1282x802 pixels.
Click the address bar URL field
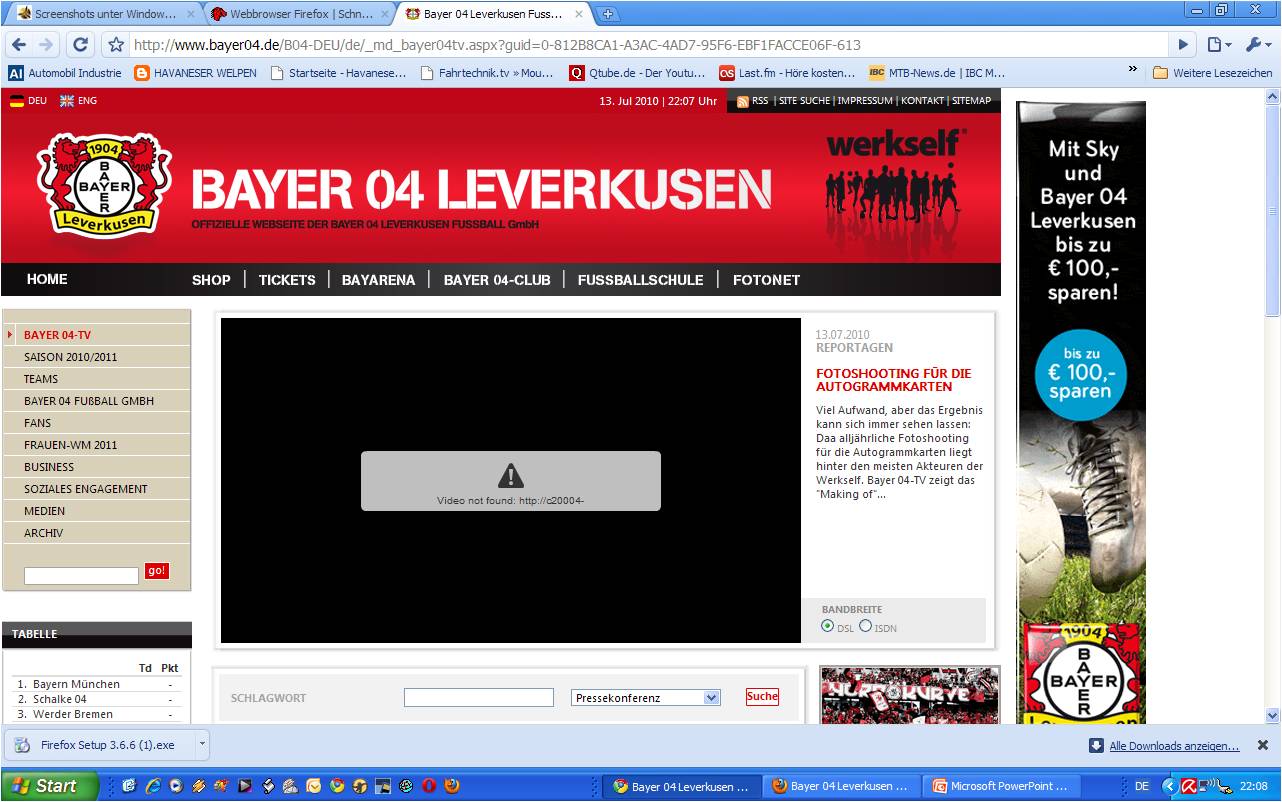tap(648, 45)
